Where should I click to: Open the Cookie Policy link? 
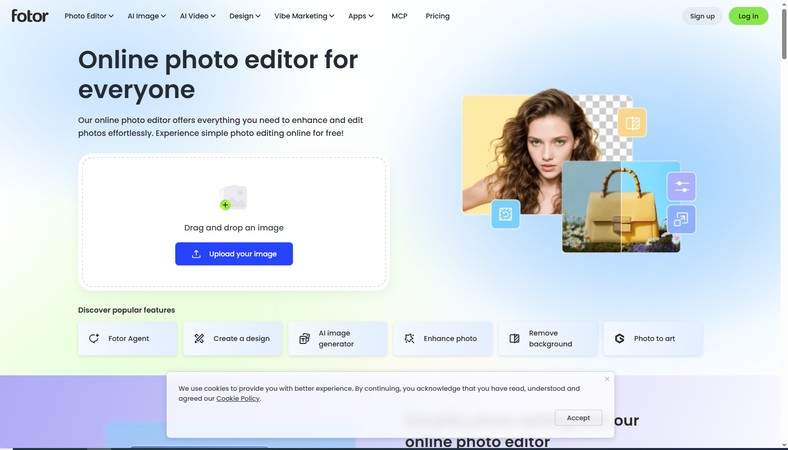238,398
